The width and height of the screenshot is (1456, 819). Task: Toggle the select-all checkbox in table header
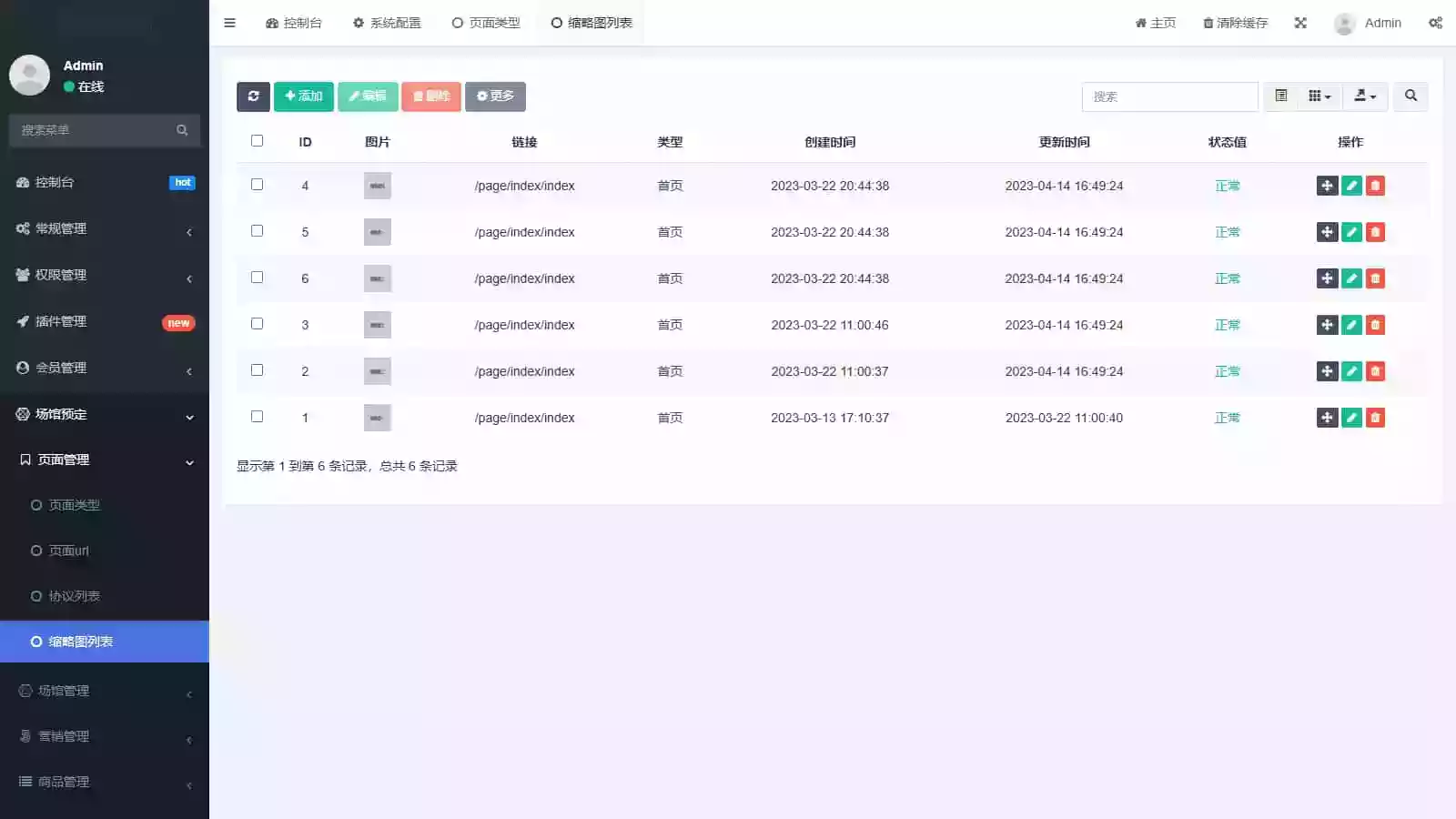pos(258,140)
